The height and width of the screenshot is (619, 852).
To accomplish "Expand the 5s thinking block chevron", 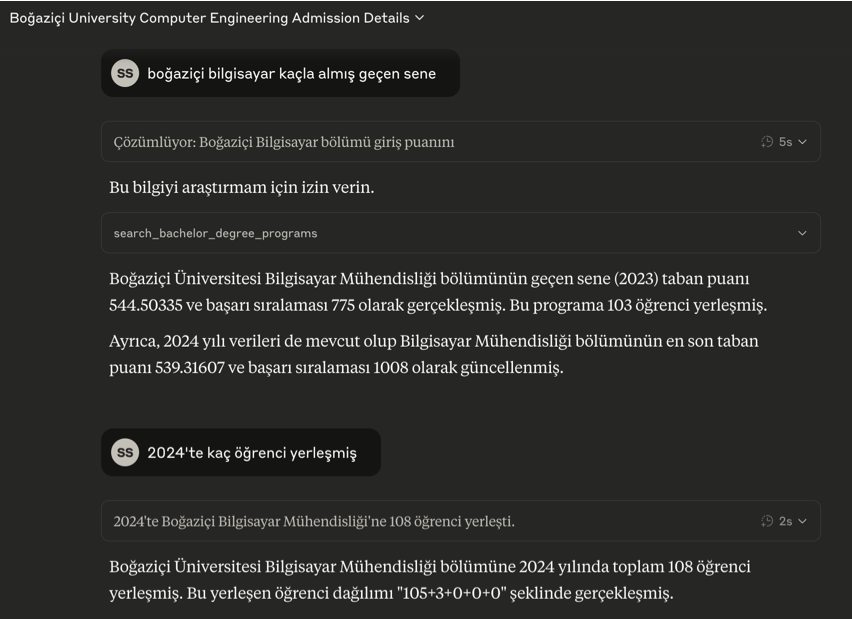I will tap(803, 142).
